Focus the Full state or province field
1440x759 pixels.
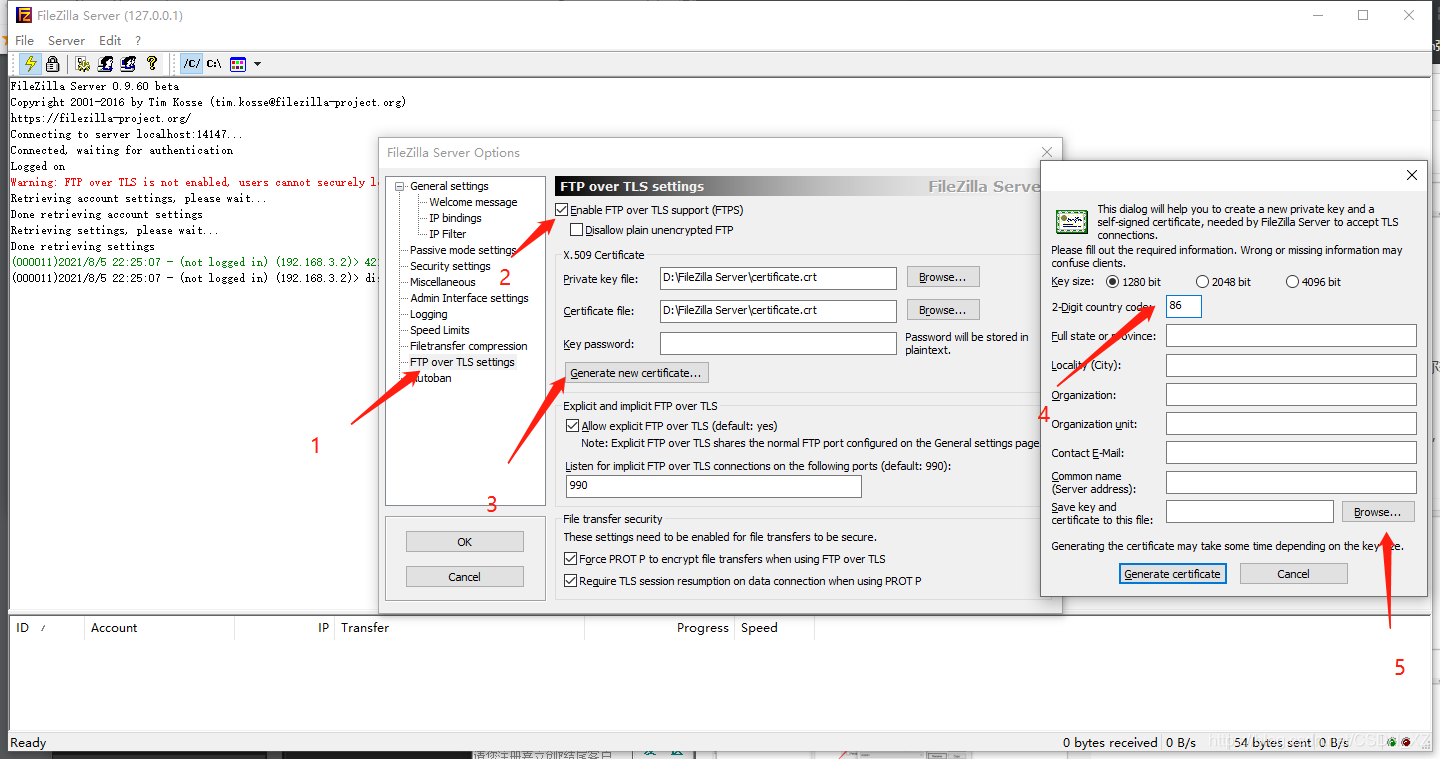click(1291, 336)
